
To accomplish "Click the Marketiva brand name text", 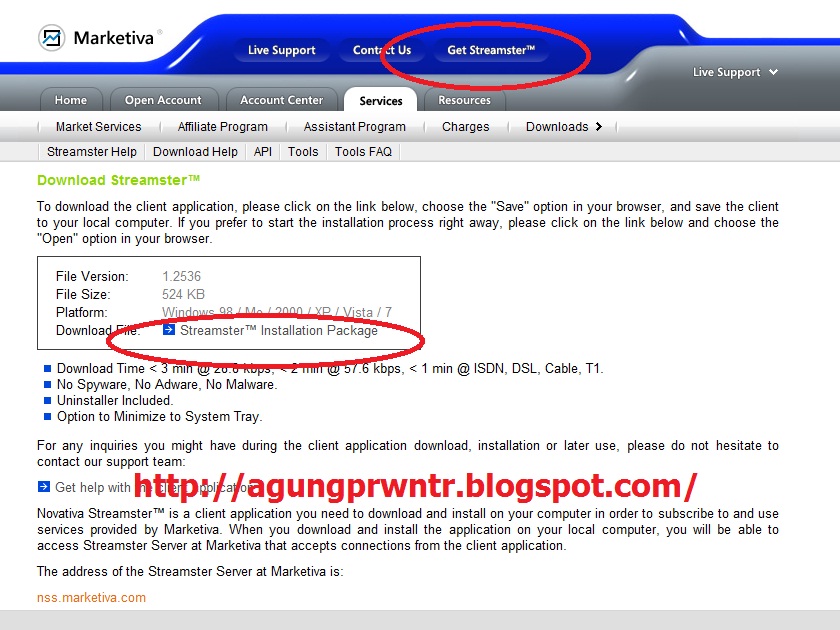I will [x=114, y=38].
